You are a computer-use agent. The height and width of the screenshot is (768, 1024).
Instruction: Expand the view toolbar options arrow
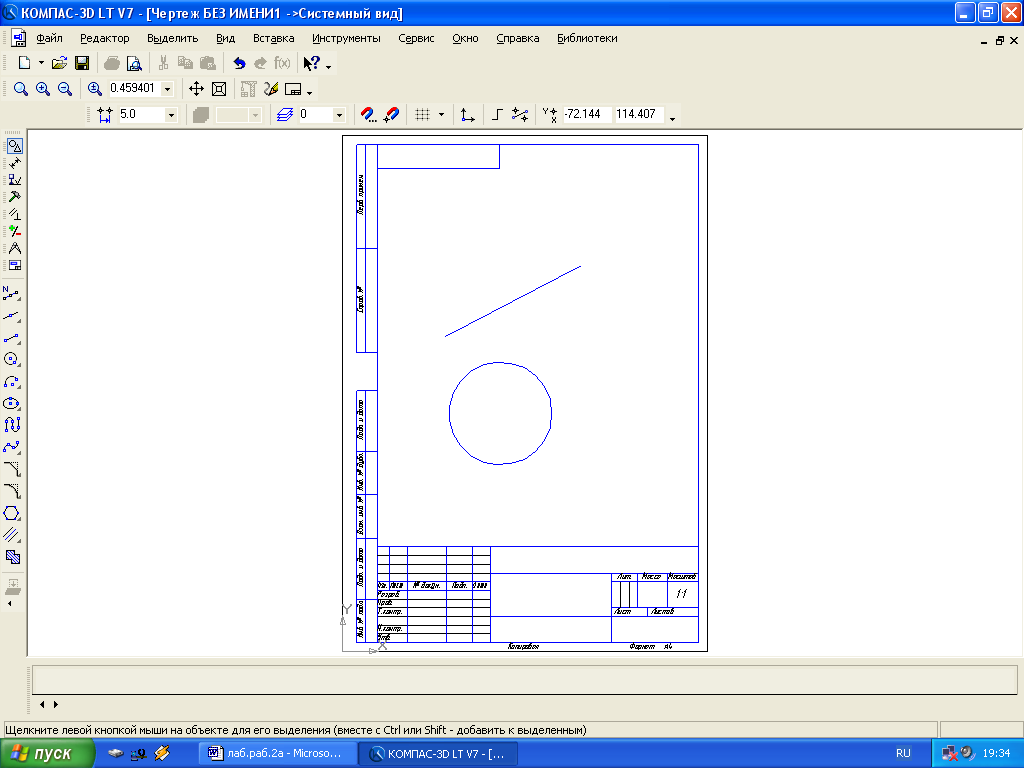click(x=310, y=93)
